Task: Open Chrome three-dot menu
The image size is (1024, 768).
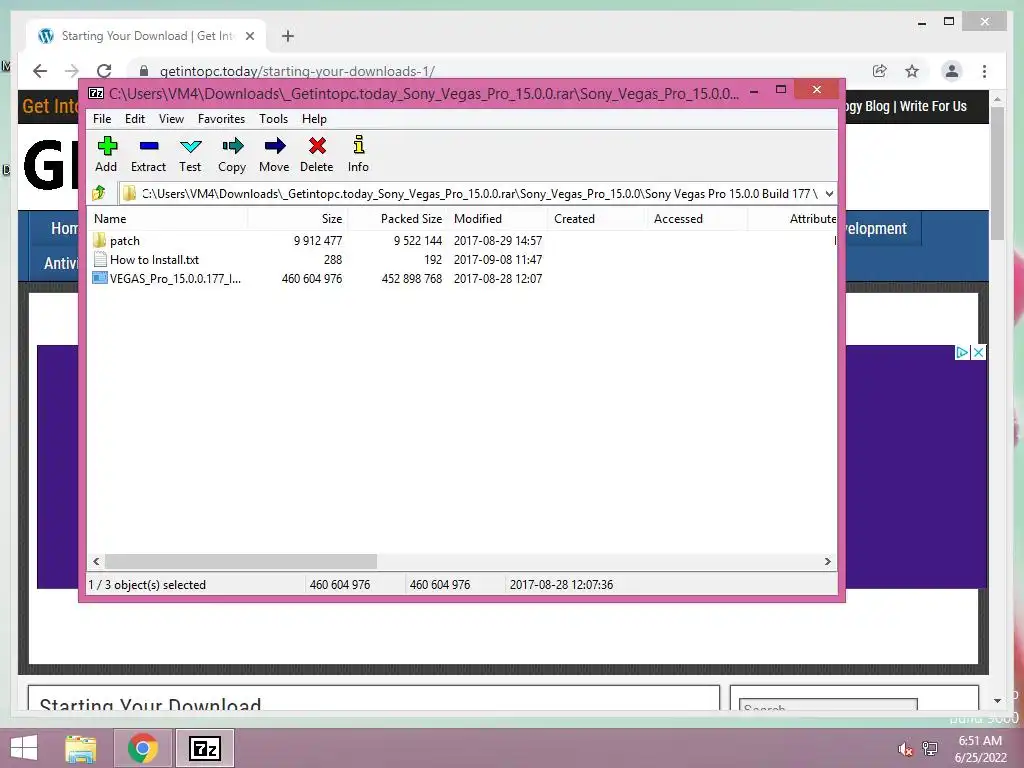Action: click(x=984, y=71)
